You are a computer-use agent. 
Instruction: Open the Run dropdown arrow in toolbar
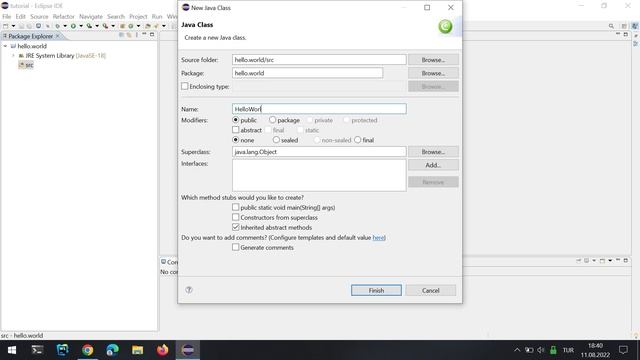point(81,26)
